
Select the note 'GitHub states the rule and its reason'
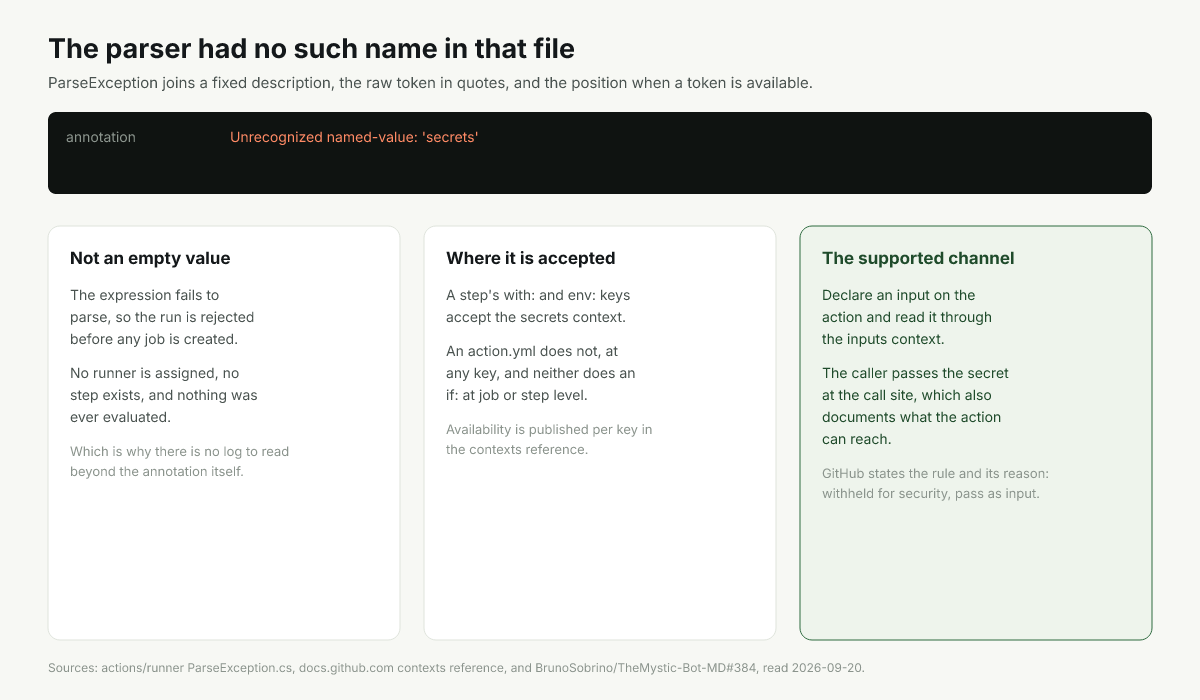935,483
